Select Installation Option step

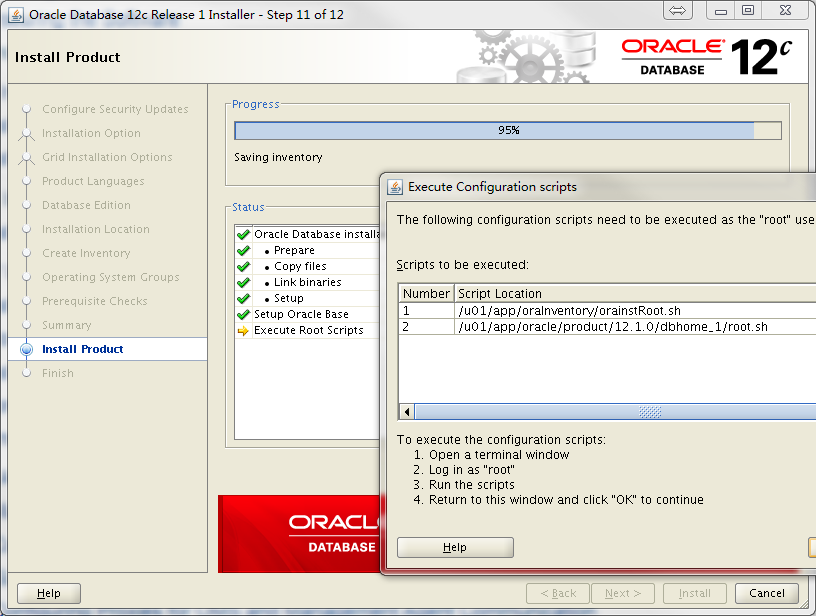(92, 133)
